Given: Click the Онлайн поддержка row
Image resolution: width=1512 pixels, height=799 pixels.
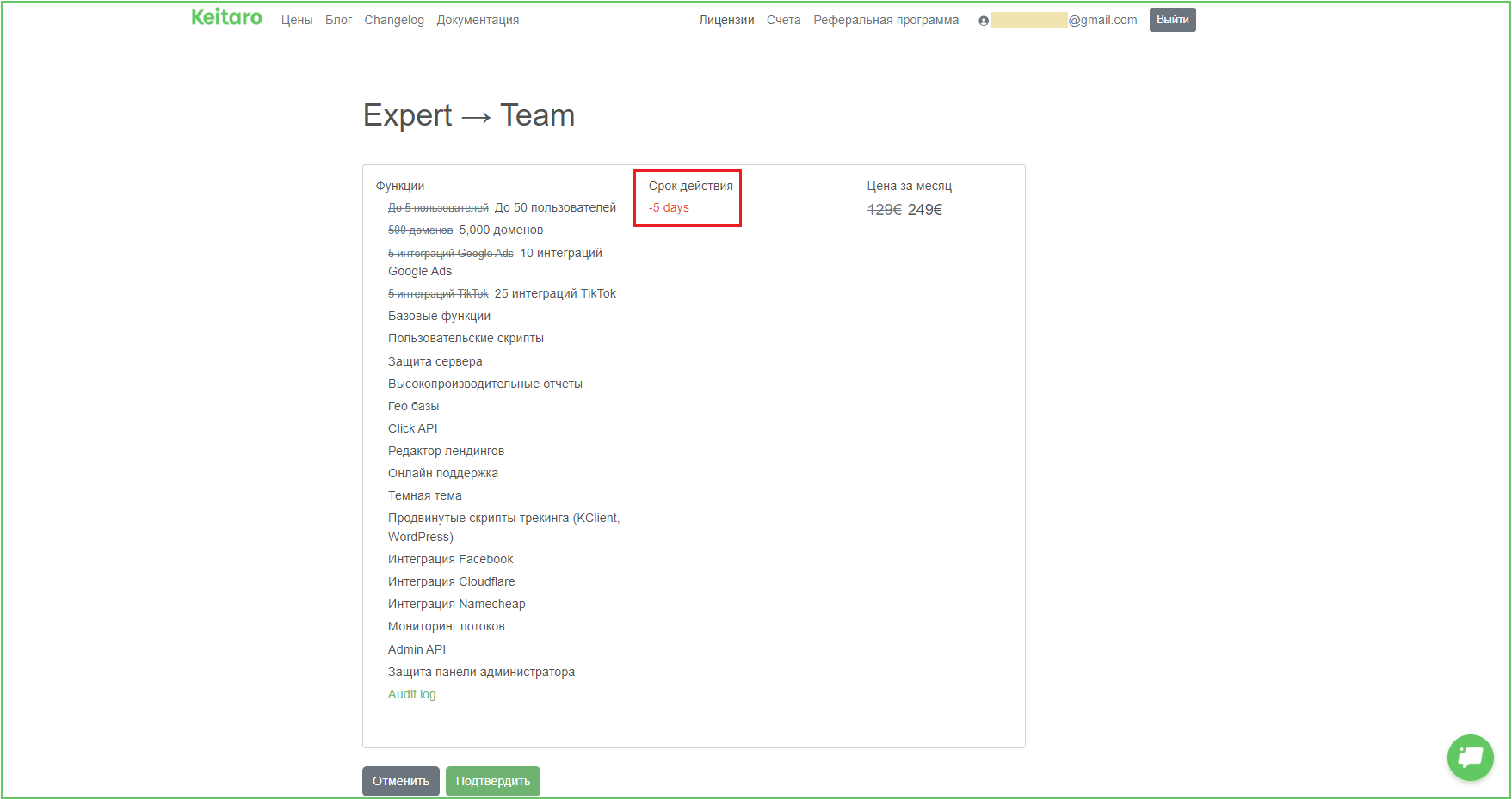Looking at the screenshot, I should [443, 473].
